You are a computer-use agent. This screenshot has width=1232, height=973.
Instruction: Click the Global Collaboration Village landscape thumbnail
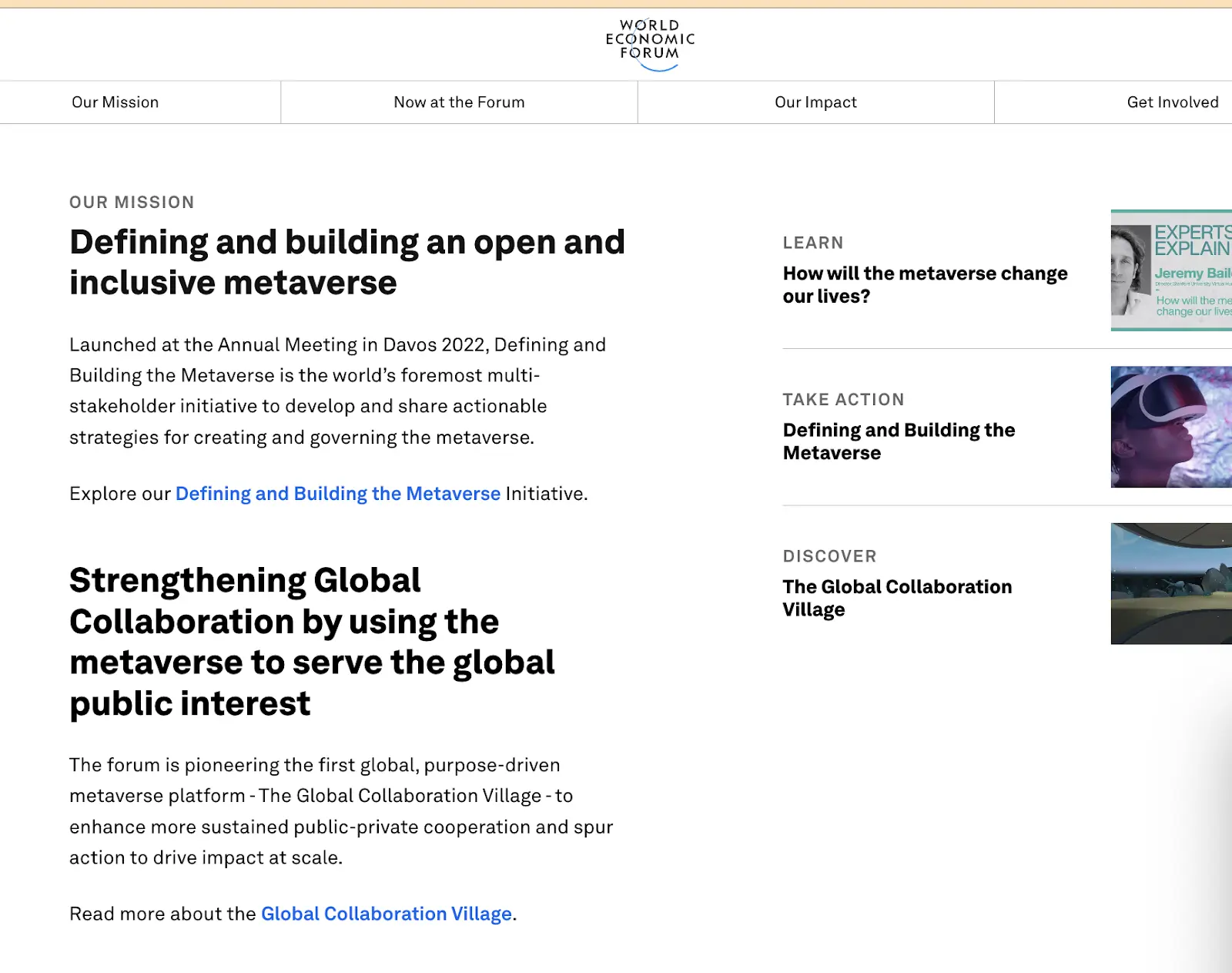pyautogui.click(x=1171, y=583)
